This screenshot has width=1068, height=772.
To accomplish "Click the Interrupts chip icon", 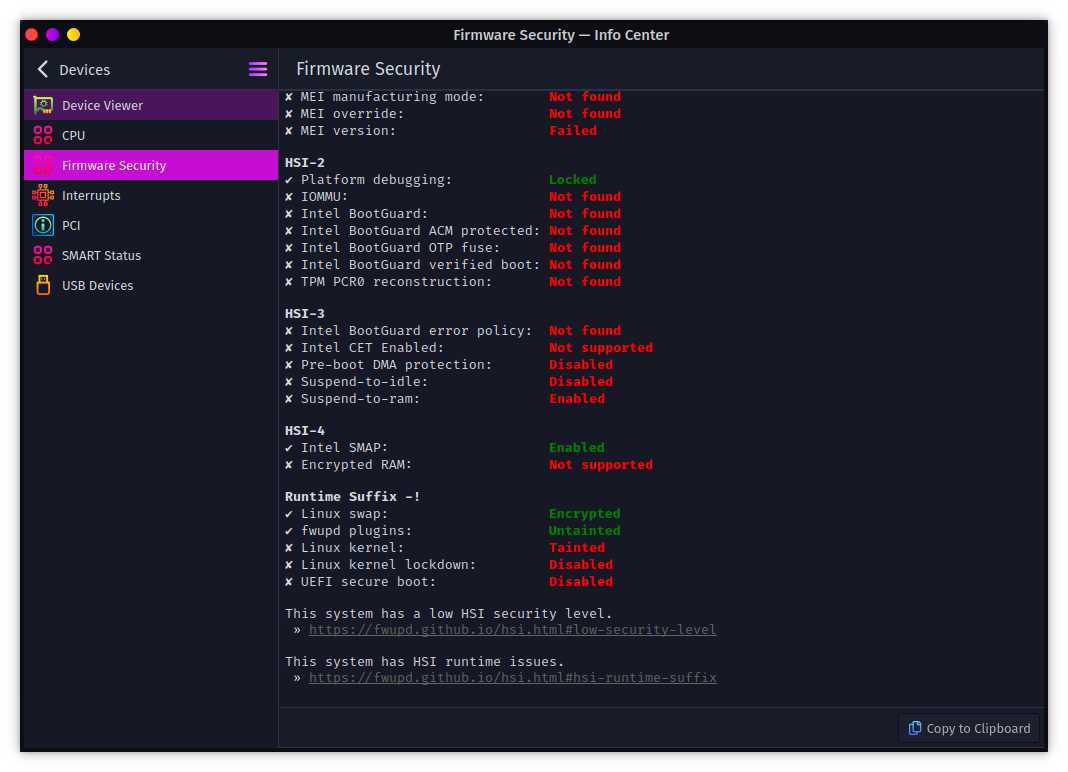I will (x=43, y=195).
